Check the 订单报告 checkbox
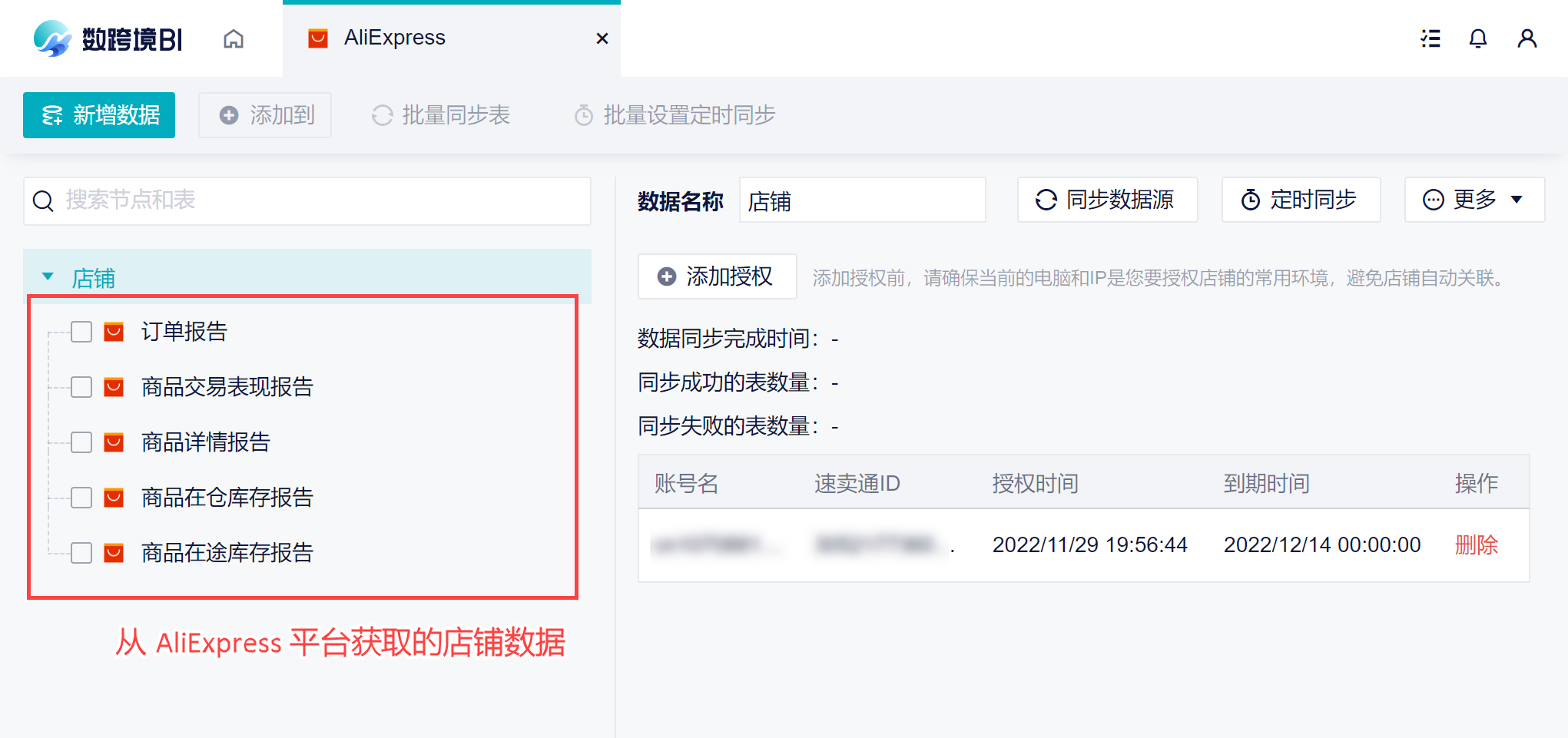1568x738 pixels. point(81,332)
